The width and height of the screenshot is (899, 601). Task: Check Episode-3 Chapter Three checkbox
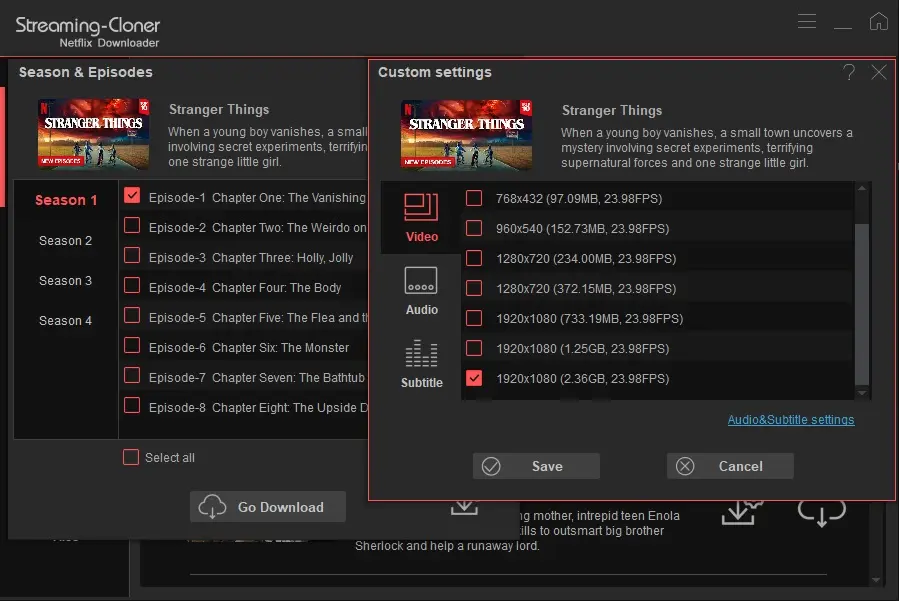point(132,255)
